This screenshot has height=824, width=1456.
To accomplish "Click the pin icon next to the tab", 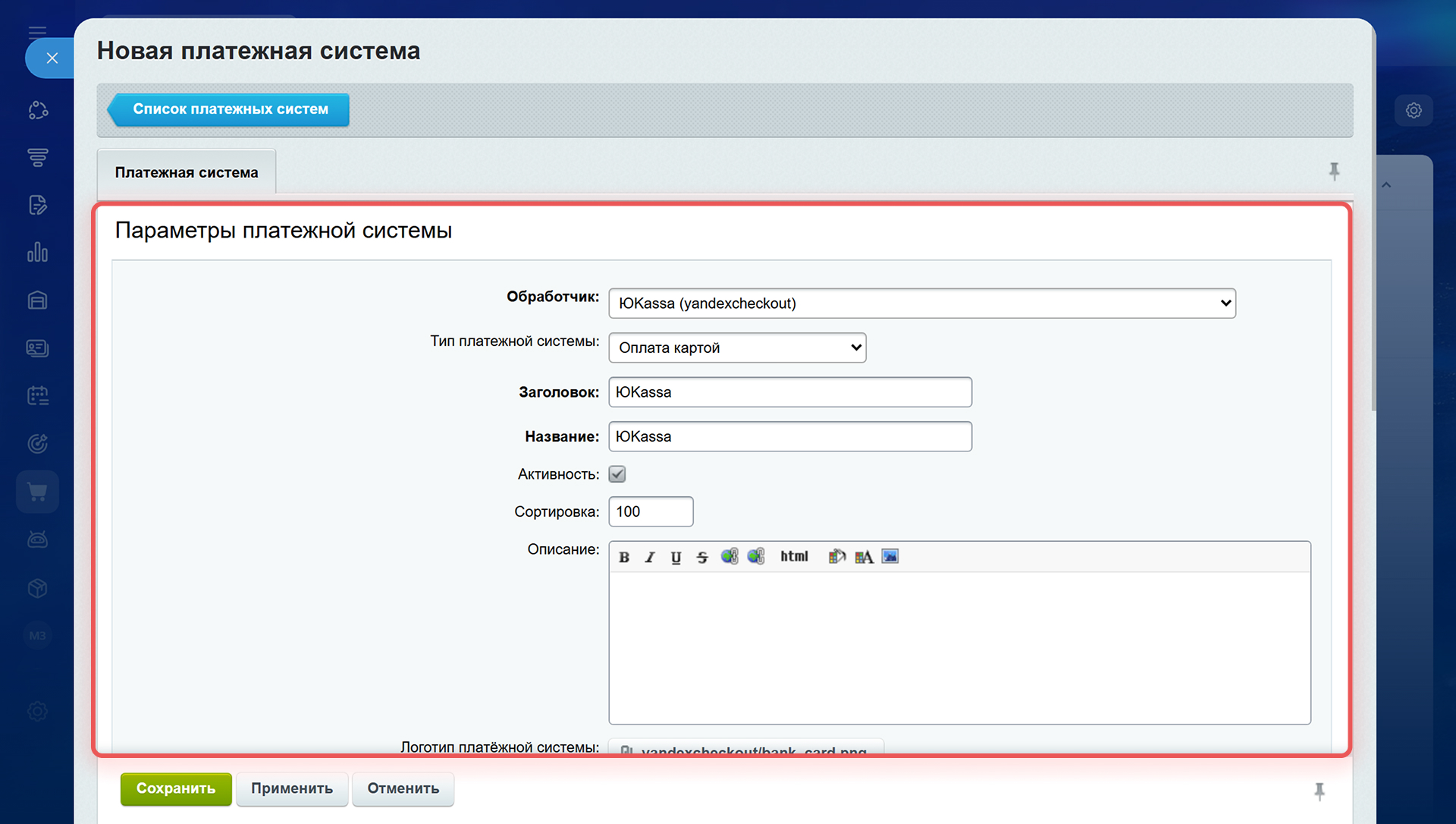I will [x=1334, y=171].
